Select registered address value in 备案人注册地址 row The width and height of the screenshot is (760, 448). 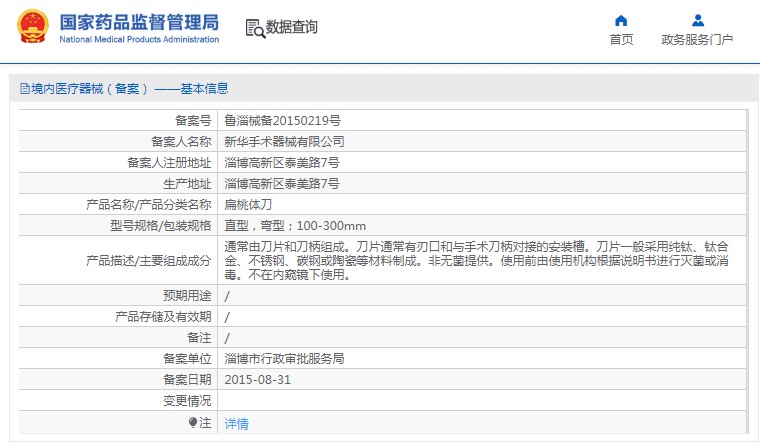(x=282, y=162)
